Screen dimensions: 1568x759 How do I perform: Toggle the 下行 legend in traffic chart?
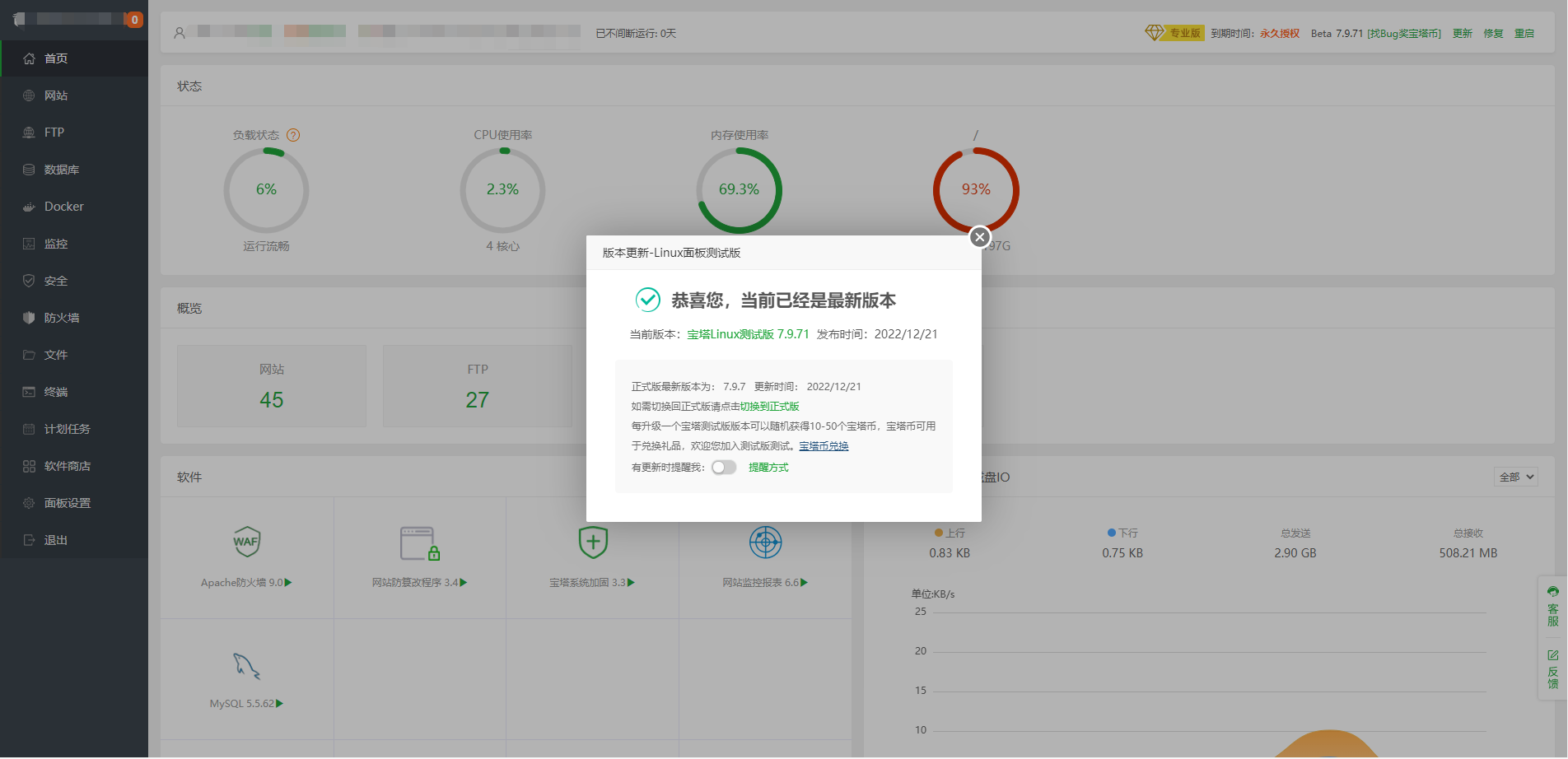point(1122,533)
